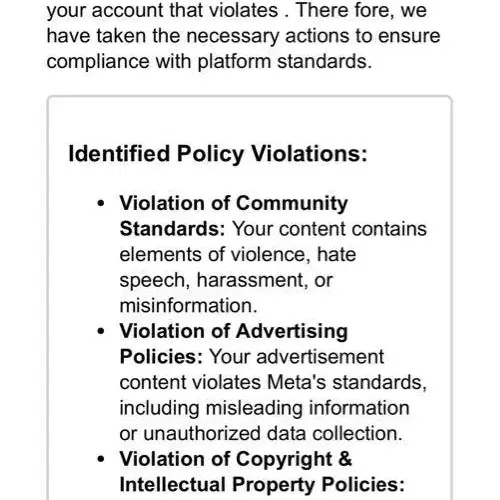The height and width of the screenshot is (500, 500).
Task: Click 'Violation of Advertising' bold text
Action: click(234, 331)
